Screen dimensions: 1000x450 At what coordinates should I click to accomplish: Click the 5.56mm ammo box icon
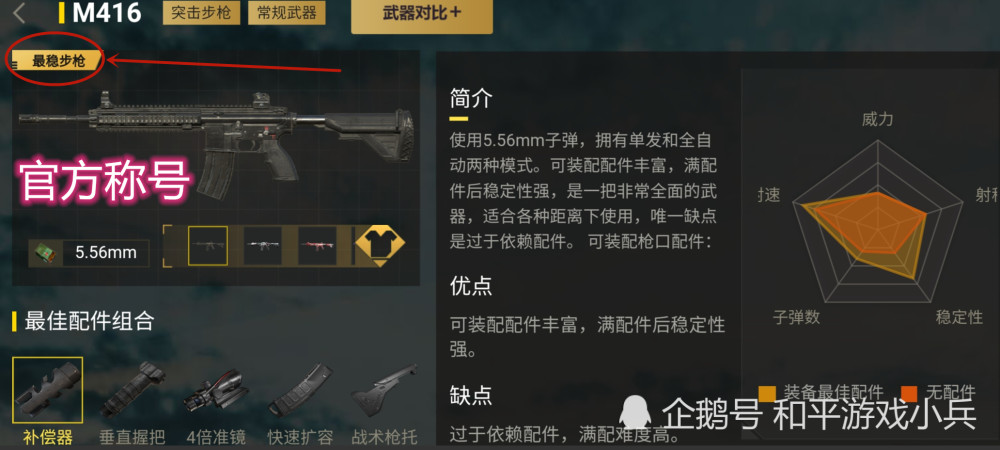(45, 253)
